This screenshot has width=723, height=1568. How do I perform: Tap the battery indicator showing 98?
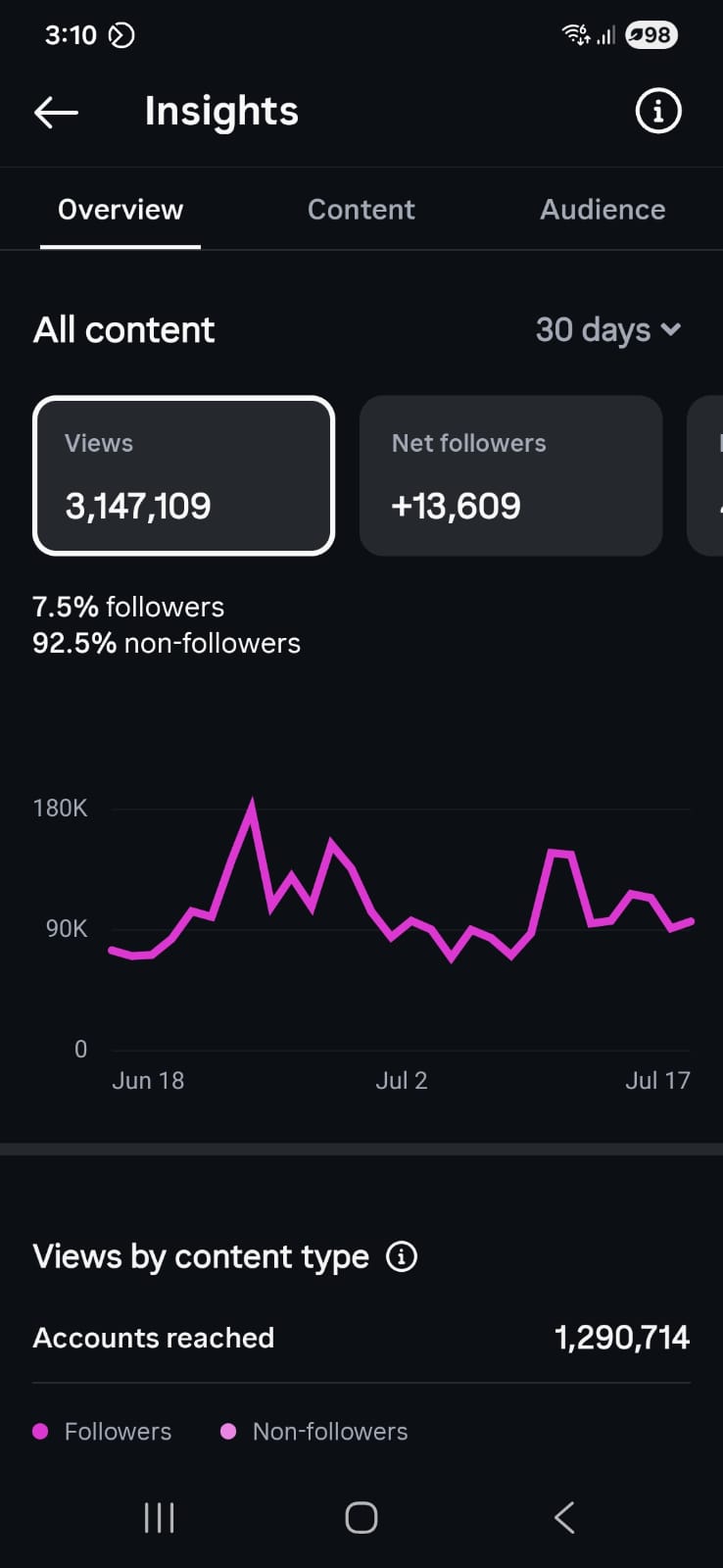[651, 35]
